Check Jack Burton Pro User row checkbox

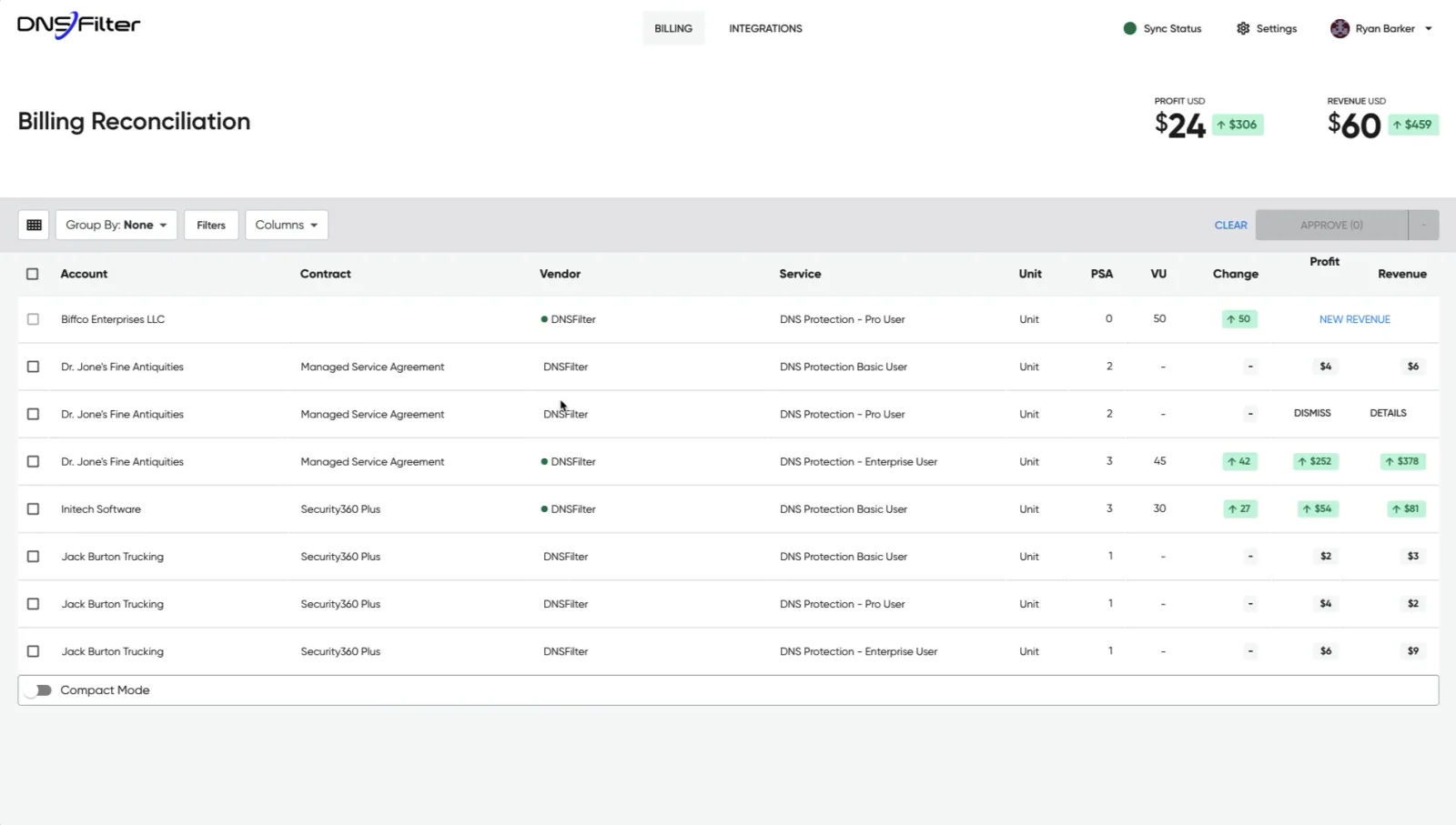pyautogui.click(x=33, y=604)
